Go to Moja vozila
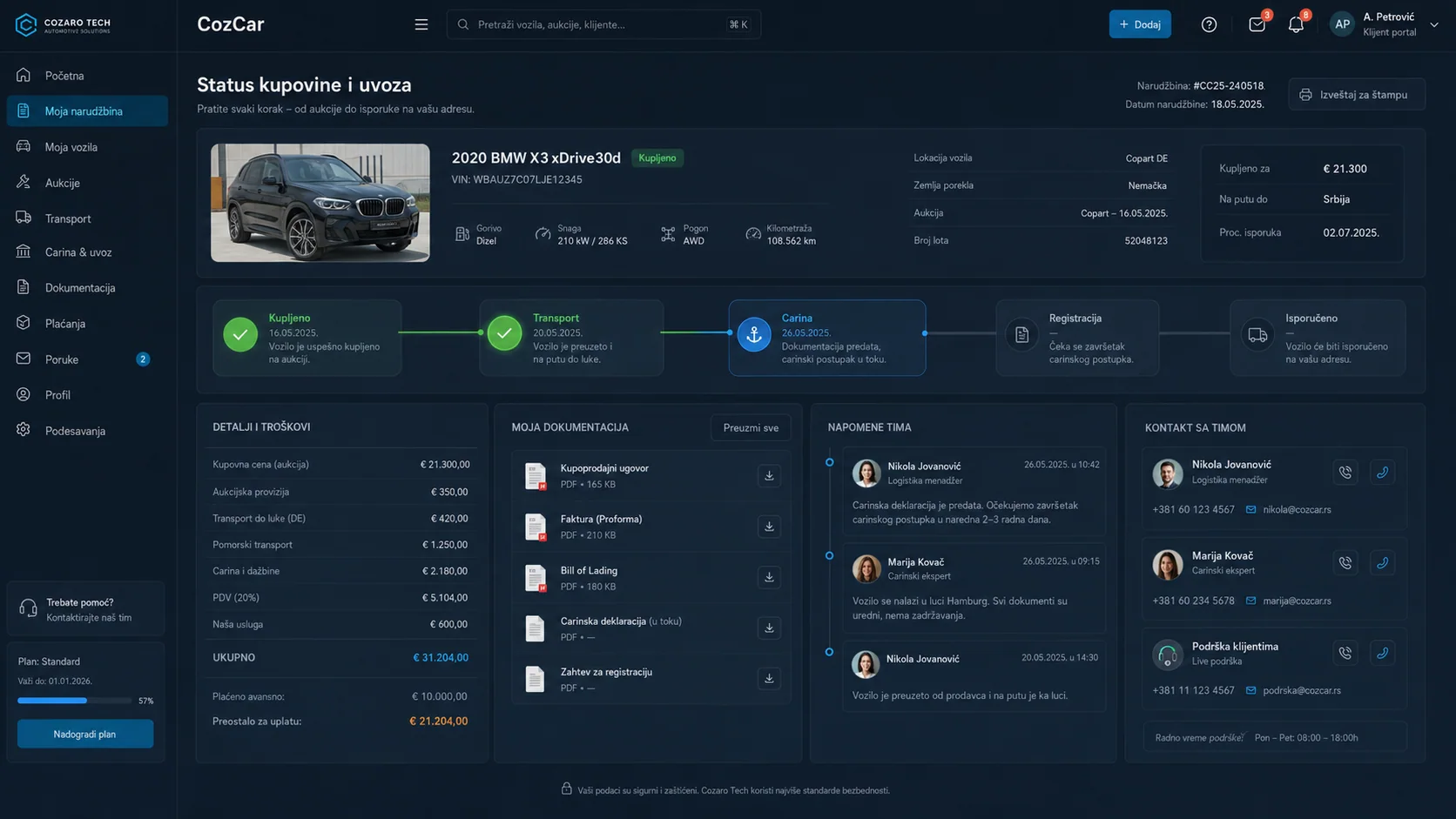1456x819 pixels. 87,147
